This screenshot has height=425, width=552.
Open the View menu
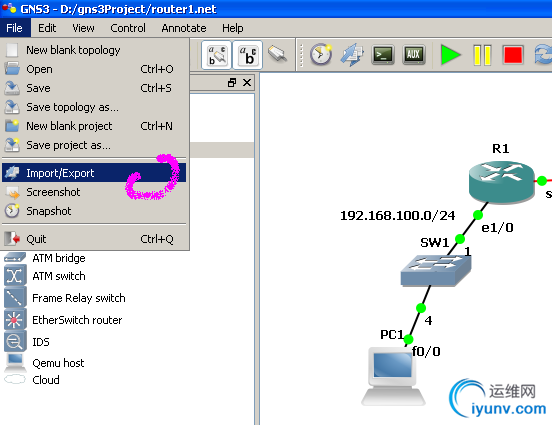click(83, 28)
